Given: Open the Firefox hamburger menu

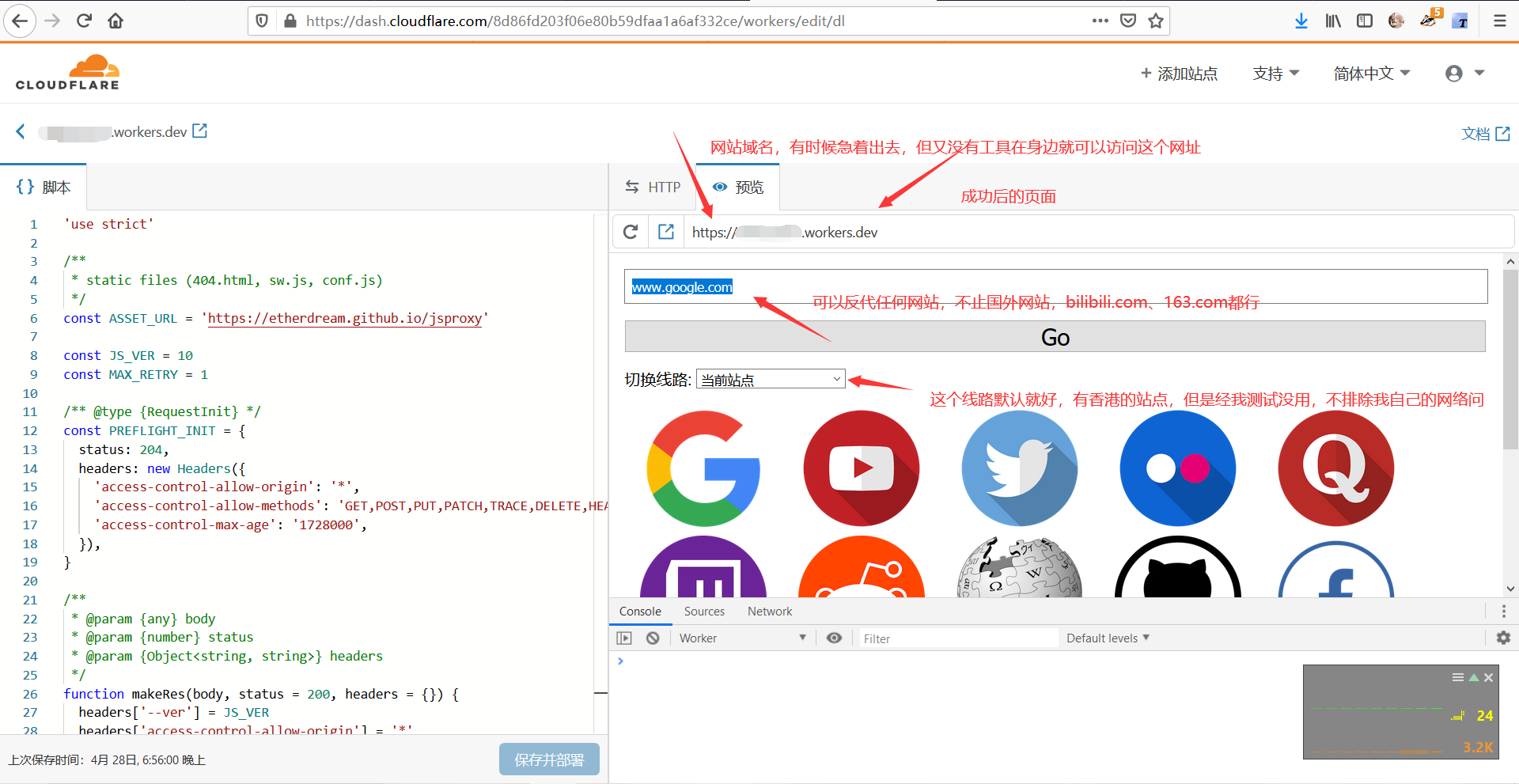Looking at the screenshot, I should (x=1499, y=21).
